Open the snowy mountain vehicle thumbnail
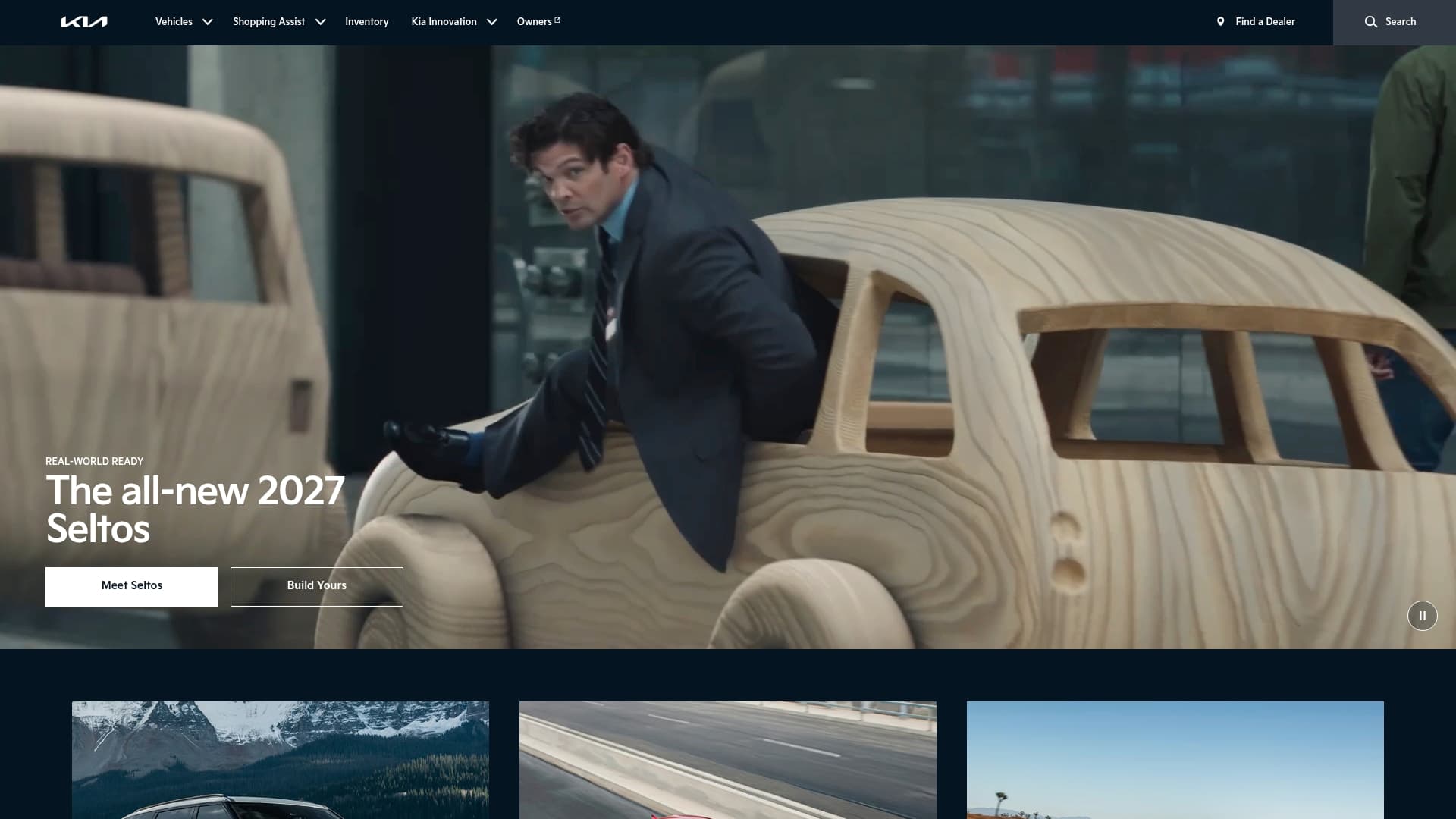The image size is (1456, 819). tap(281, 760)
